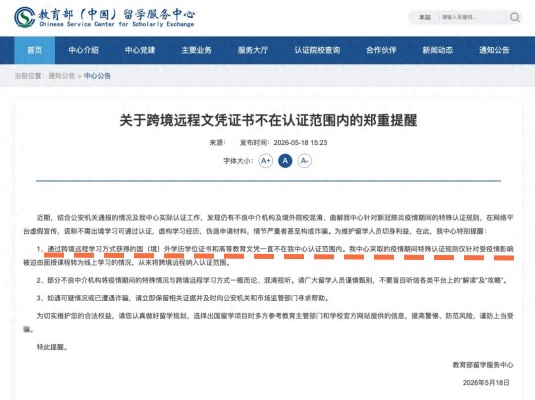Select the default A font size button
Viewport: 535px width, 400px height.
click(x=285, y=161)
